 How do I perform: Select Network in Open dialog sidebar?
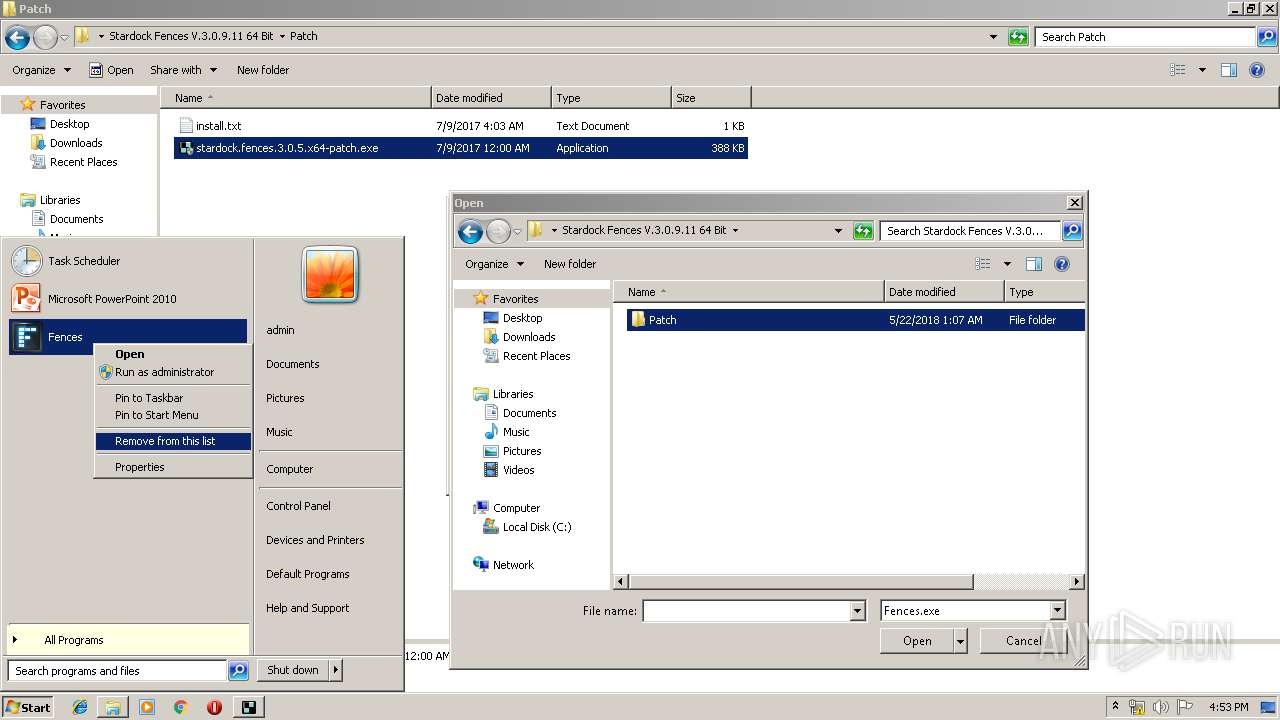(x=513, y=565)
